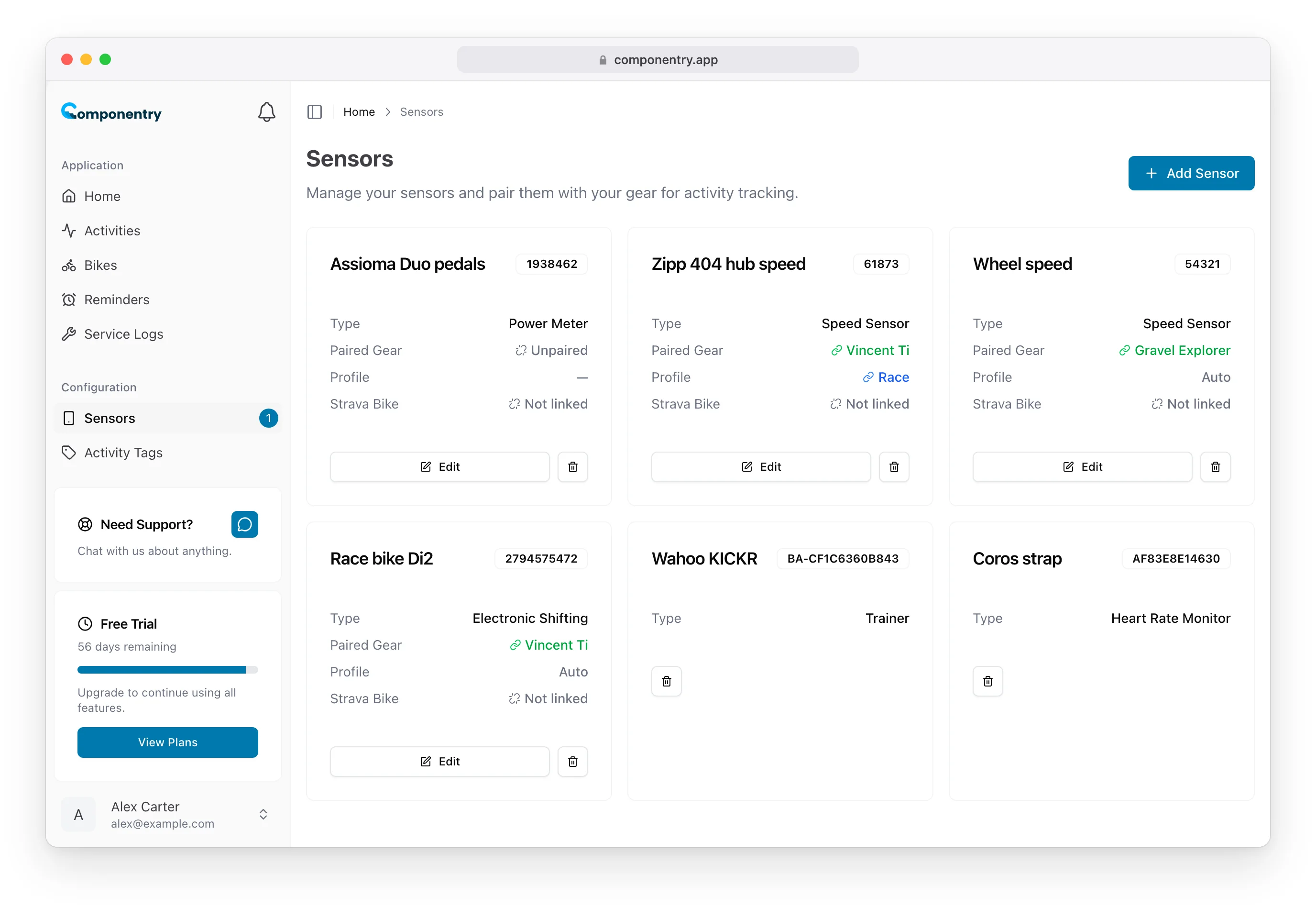Open the support chat bubble icon
The image size is (1316, 908).
click(x=244, y=524)
